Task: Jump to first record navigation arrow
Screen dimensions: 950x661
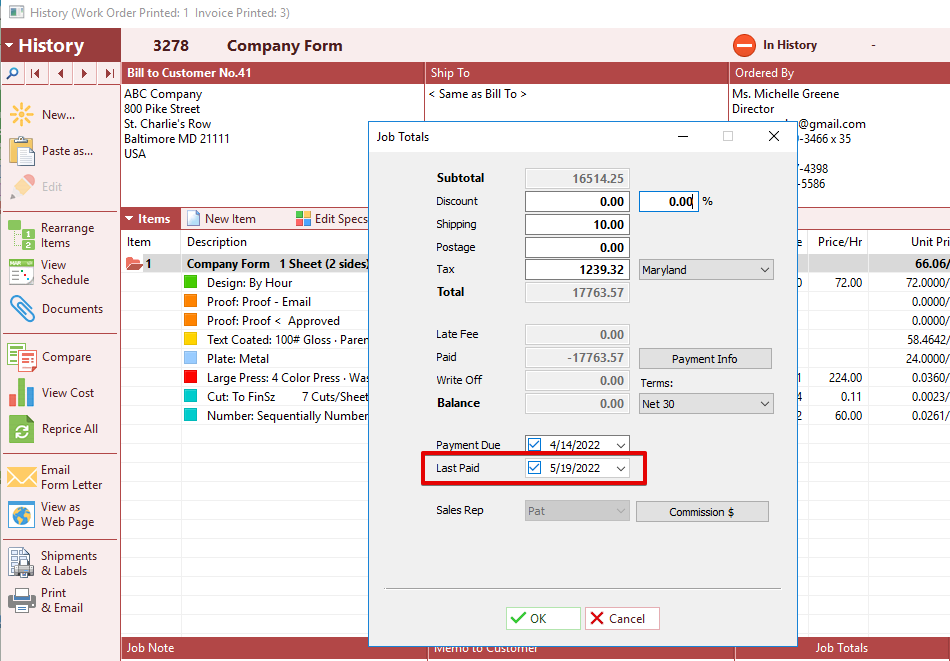Action: [x=36, y=73]
